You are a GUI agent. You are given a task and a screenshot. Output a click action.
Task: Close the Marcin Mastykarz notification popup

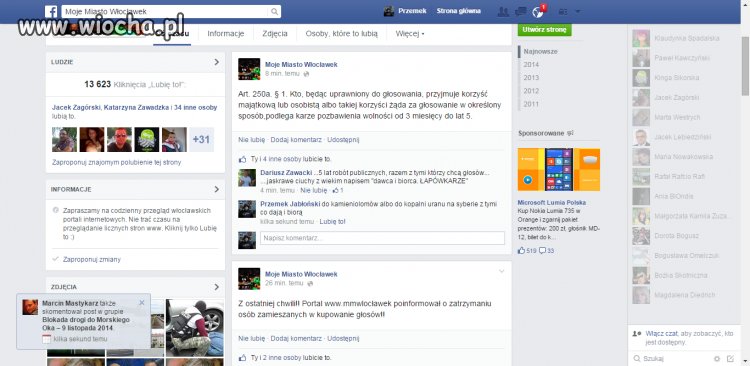pos(142,303)
